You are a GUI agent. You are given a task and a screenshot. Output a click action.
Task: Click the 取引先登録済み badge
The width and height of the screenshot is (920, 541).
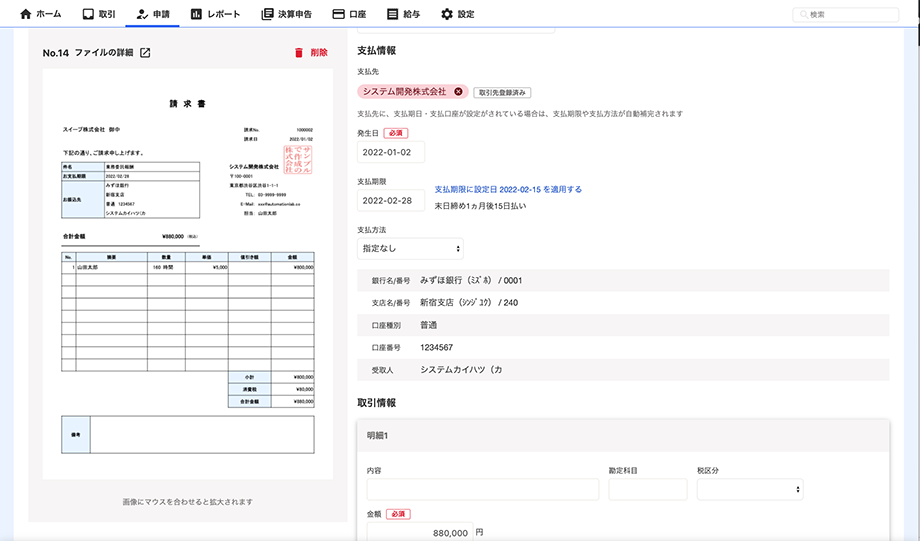point(503,93)
